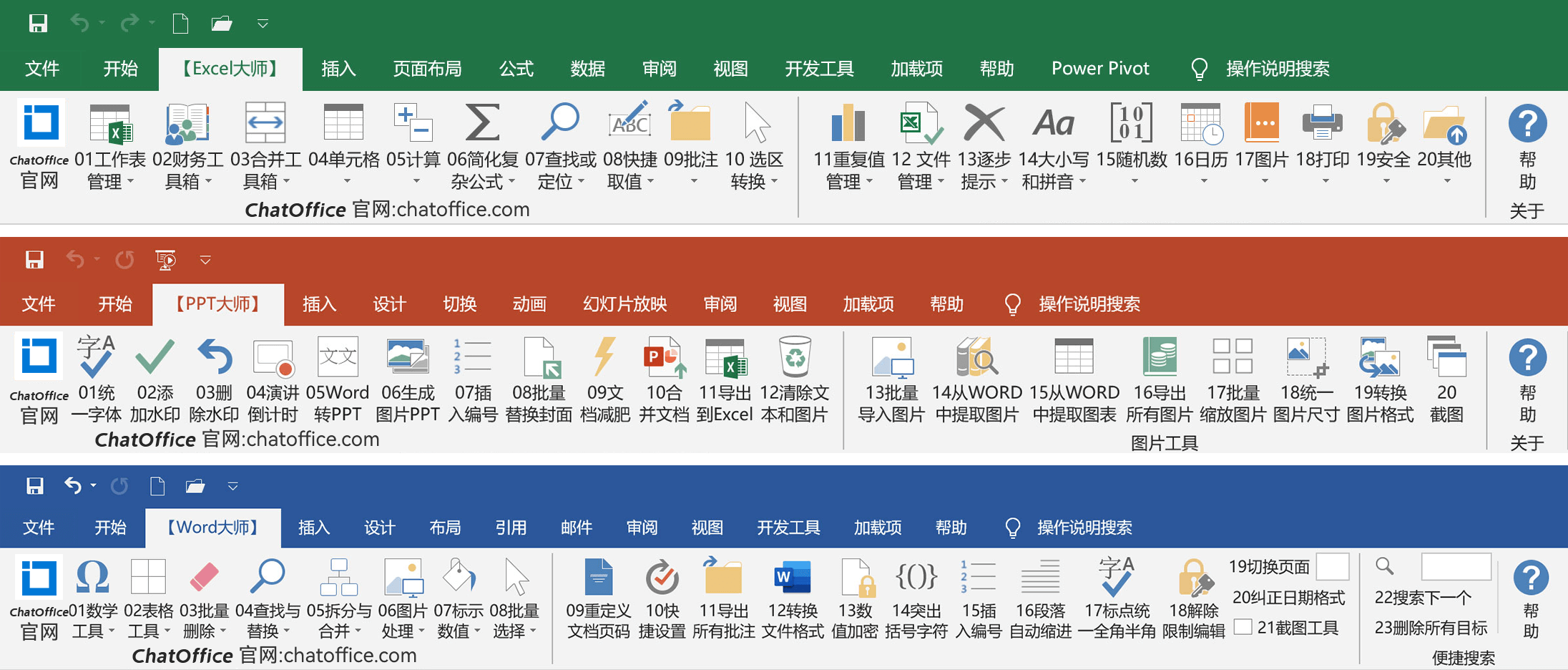Switch to 幻灯片放映 tab in PPT
Screen dimensions: 1568x670
[624, 304]
